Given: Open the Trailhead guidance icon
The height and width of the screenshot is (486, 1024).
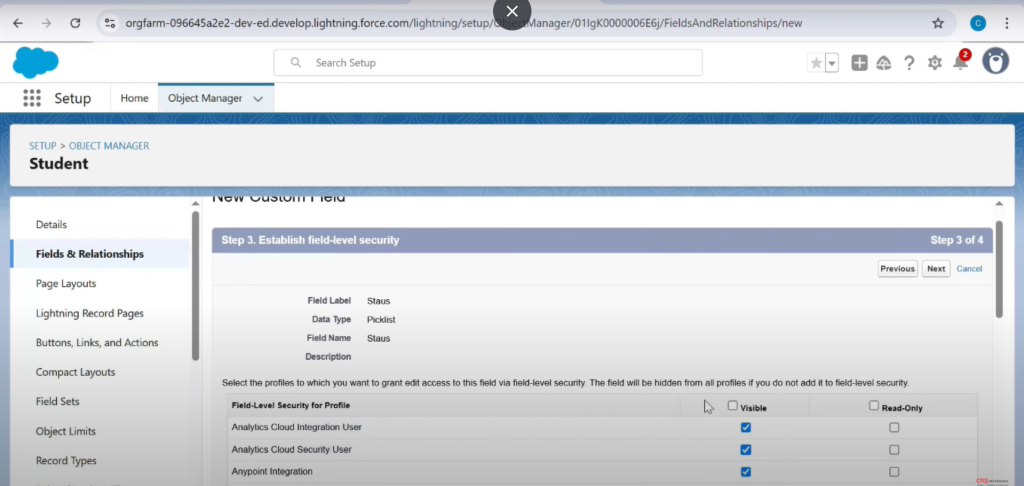Looking at the screenshot, I should pyautogui.click(x=884, y=63).
